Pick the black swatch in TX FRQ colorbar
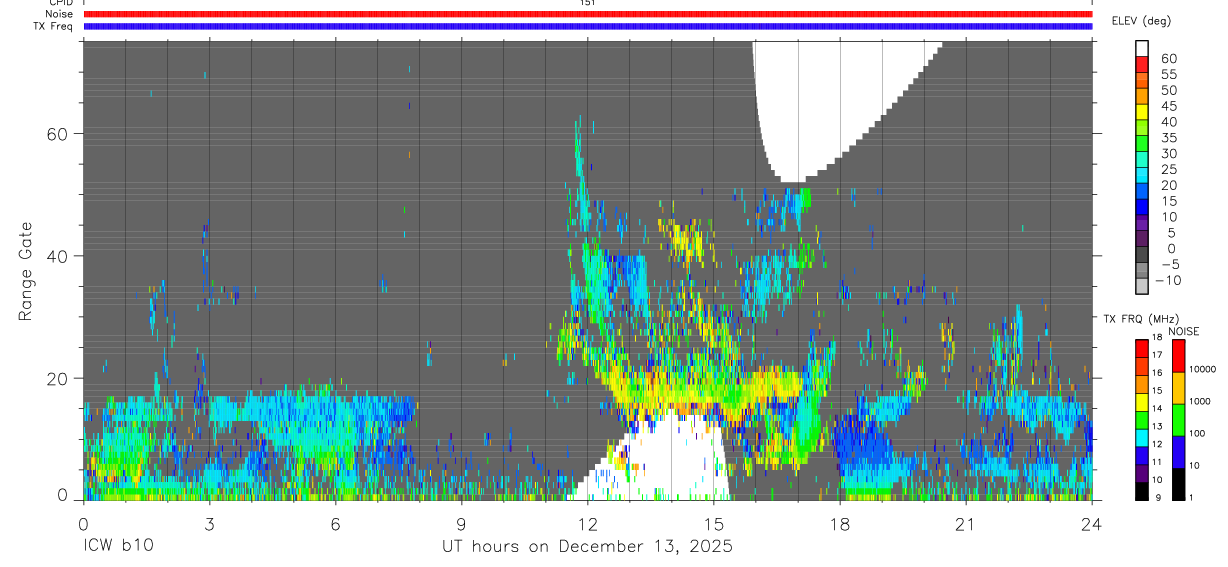 (x=1142, y=490)
